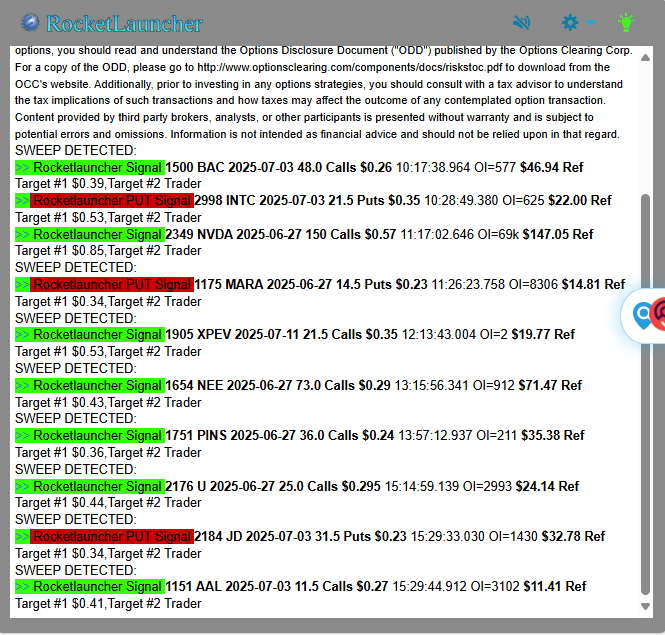
Task: Click the optionsclearing.com riskstoc.pdf URL
Action: [x=349, y=67]
